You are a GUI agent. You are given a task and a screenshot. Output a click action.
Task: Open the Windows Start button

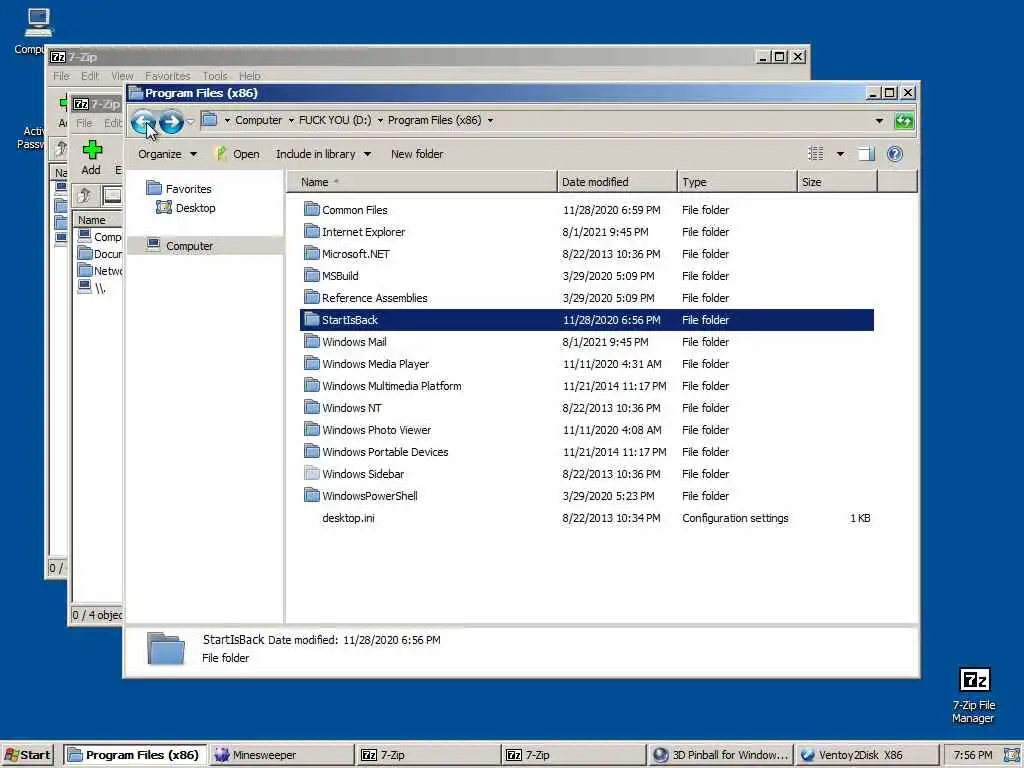click(x=27, y=755)
